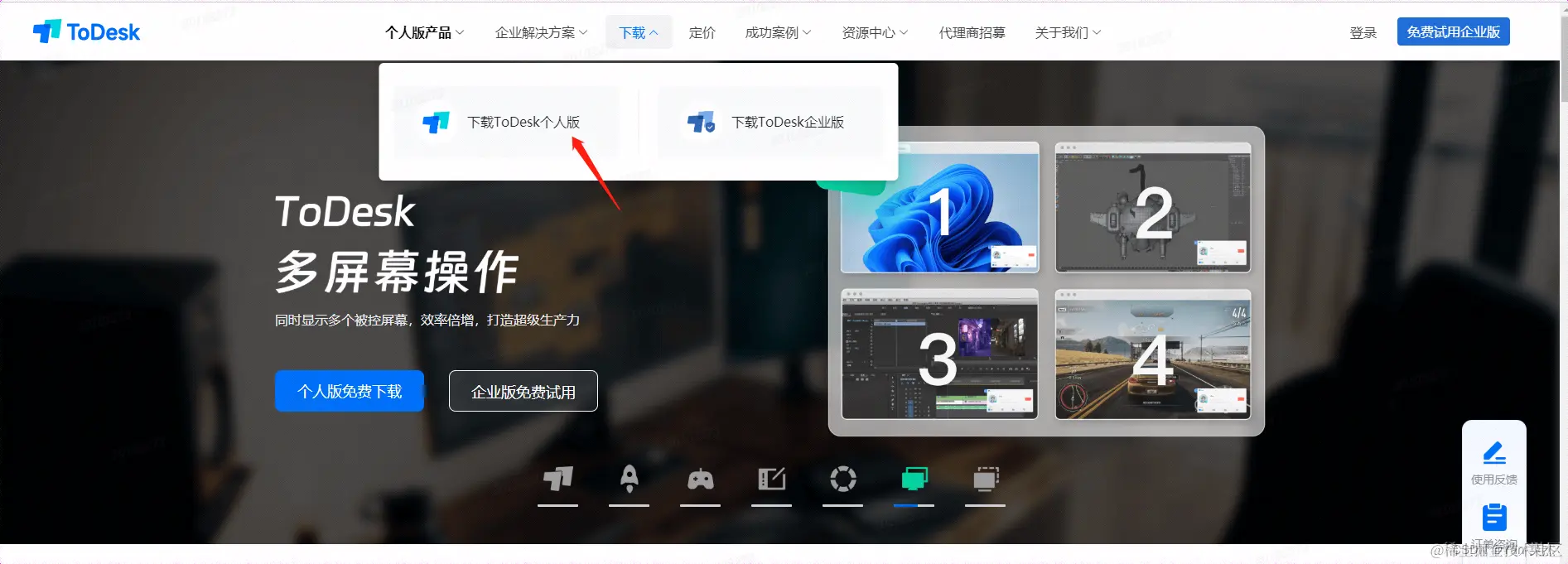Click the 登录 link
The image size is (1568, 564).
click(x=1363, y=32)
